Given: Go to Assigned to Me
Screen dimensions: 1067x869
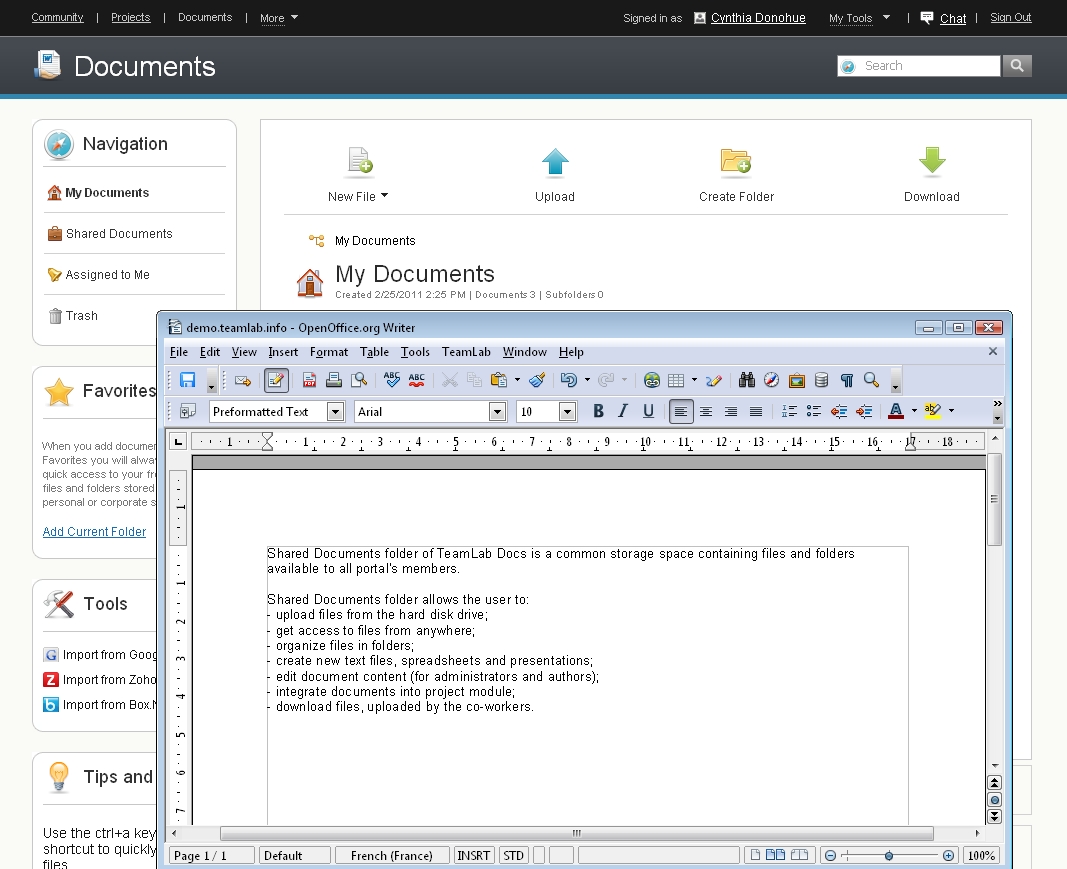Looking at the screenshot, I should coord(108,274).
